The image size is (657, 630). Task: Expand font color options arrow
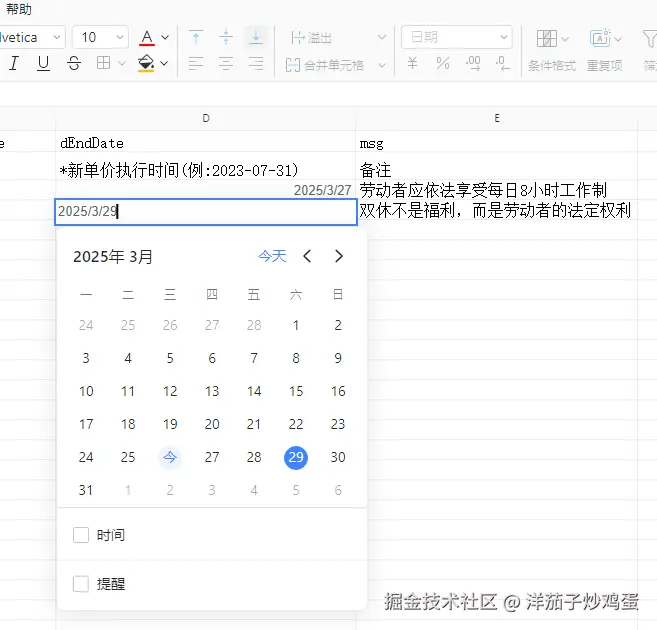[x=165, y=38]
